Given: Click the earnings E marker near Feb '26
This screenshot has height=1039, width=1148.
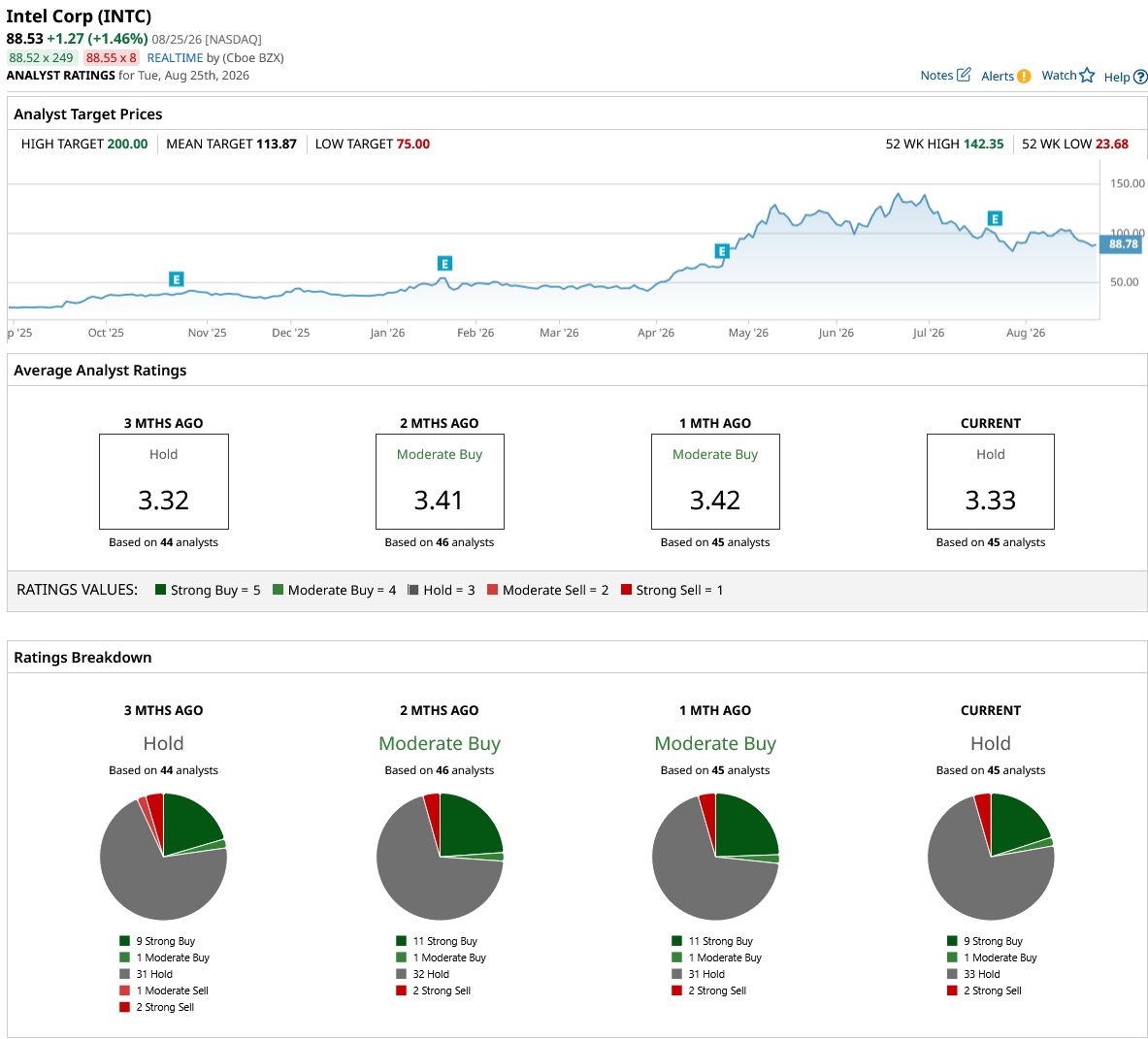Looking at the screenshot, I should point(444,264).
